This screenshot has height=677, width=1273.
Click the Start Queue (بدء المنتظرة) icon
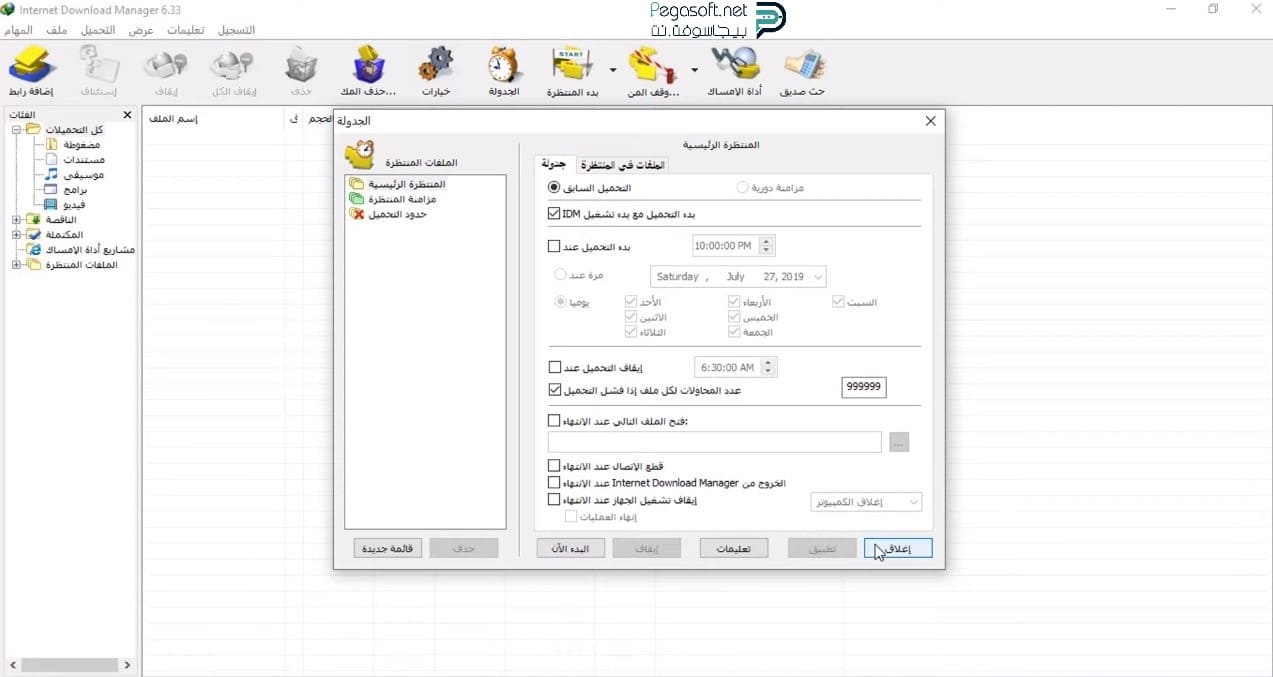(x=573, y=65)
